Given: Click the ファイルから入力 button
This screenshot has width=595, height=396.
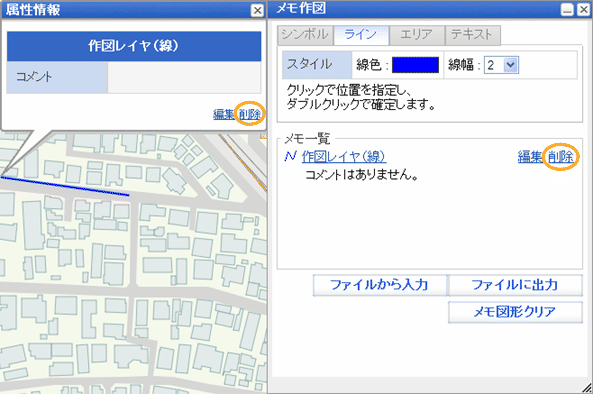Looking at the screenshot, I should (x=379, y=285).
